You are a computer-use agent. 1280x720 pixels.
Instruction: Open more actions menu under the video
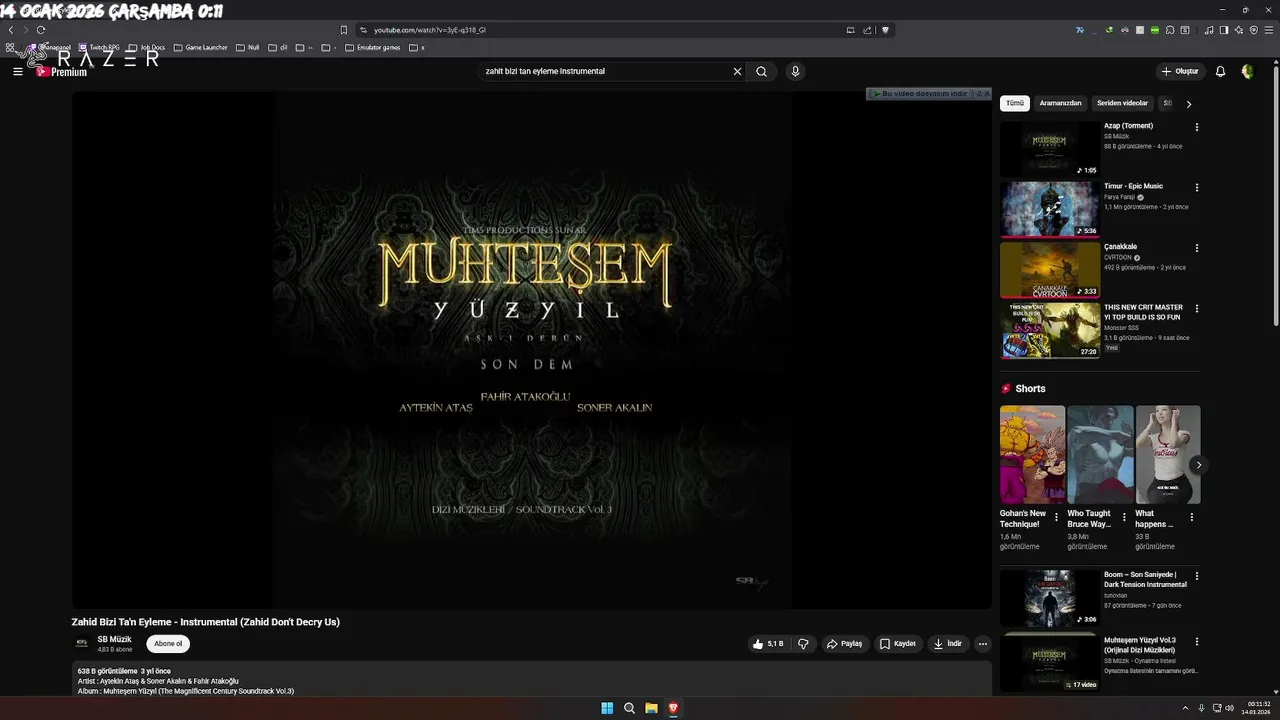[x=983, y=644]
